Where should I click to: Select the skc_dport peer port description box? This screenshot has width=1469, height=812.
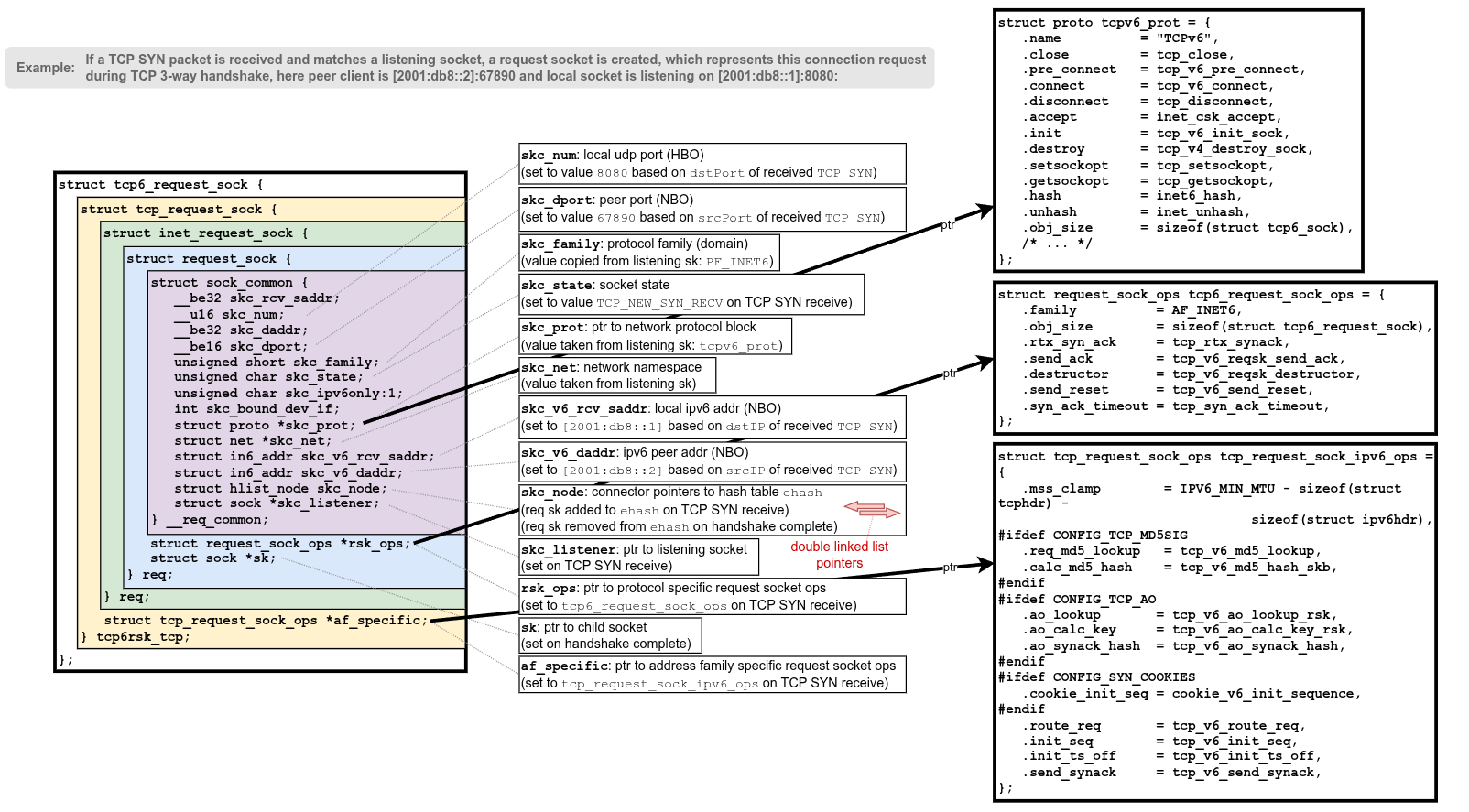tap(712, 209)
